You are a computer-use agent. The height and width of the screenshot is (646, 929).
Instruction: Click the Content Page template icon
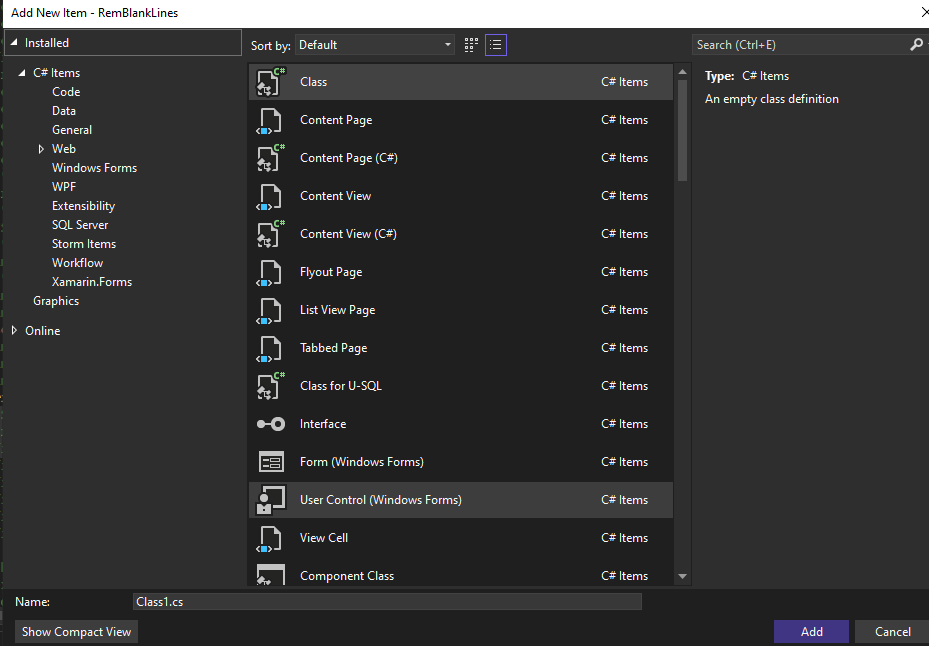point(270,120)
